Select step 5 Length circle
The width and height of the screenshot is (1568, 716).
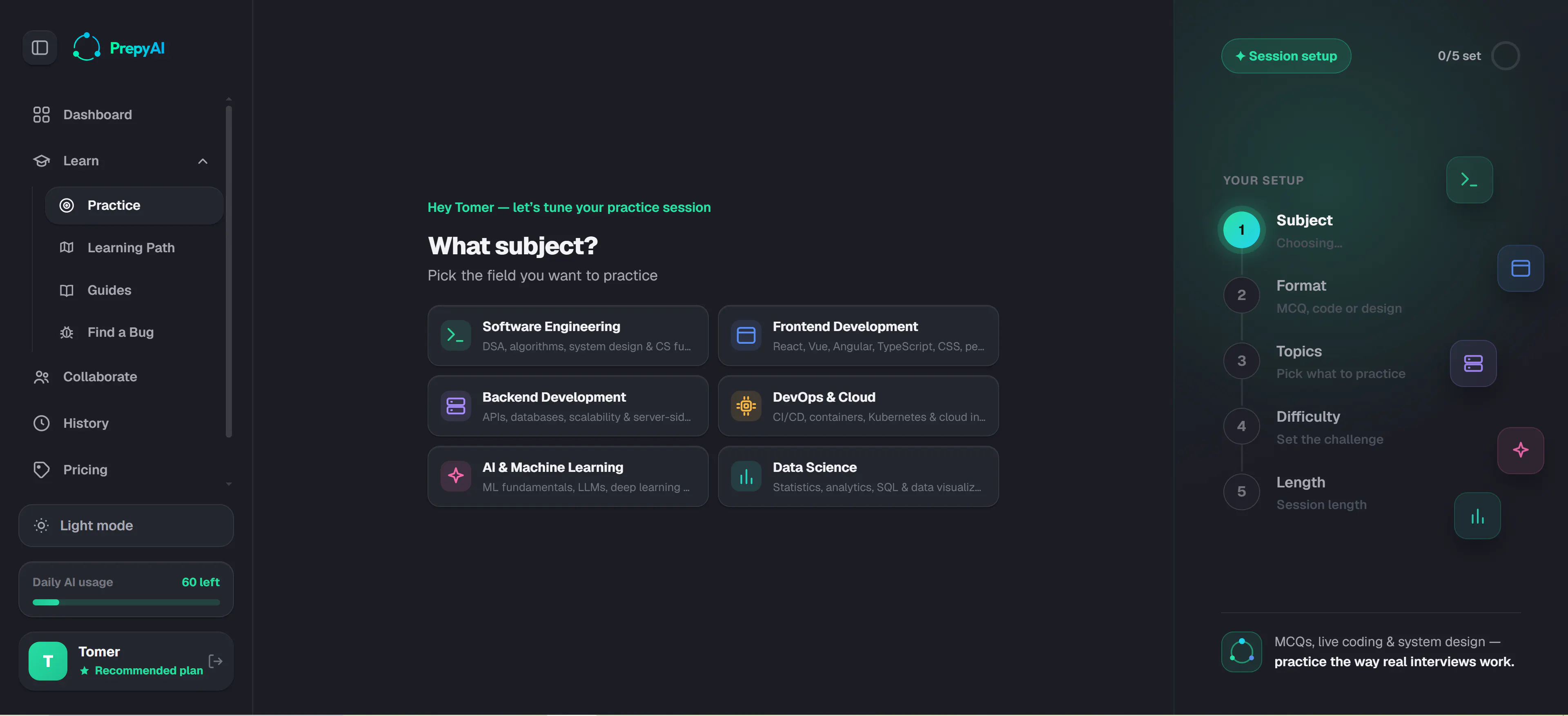click(x=1241, y=491)
